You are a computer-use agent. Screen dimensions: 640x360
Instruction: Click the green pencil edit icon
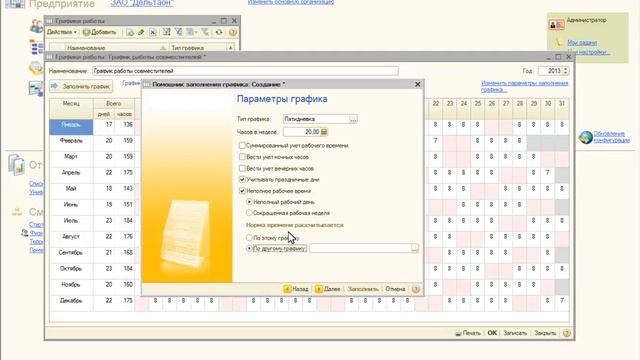141,32
